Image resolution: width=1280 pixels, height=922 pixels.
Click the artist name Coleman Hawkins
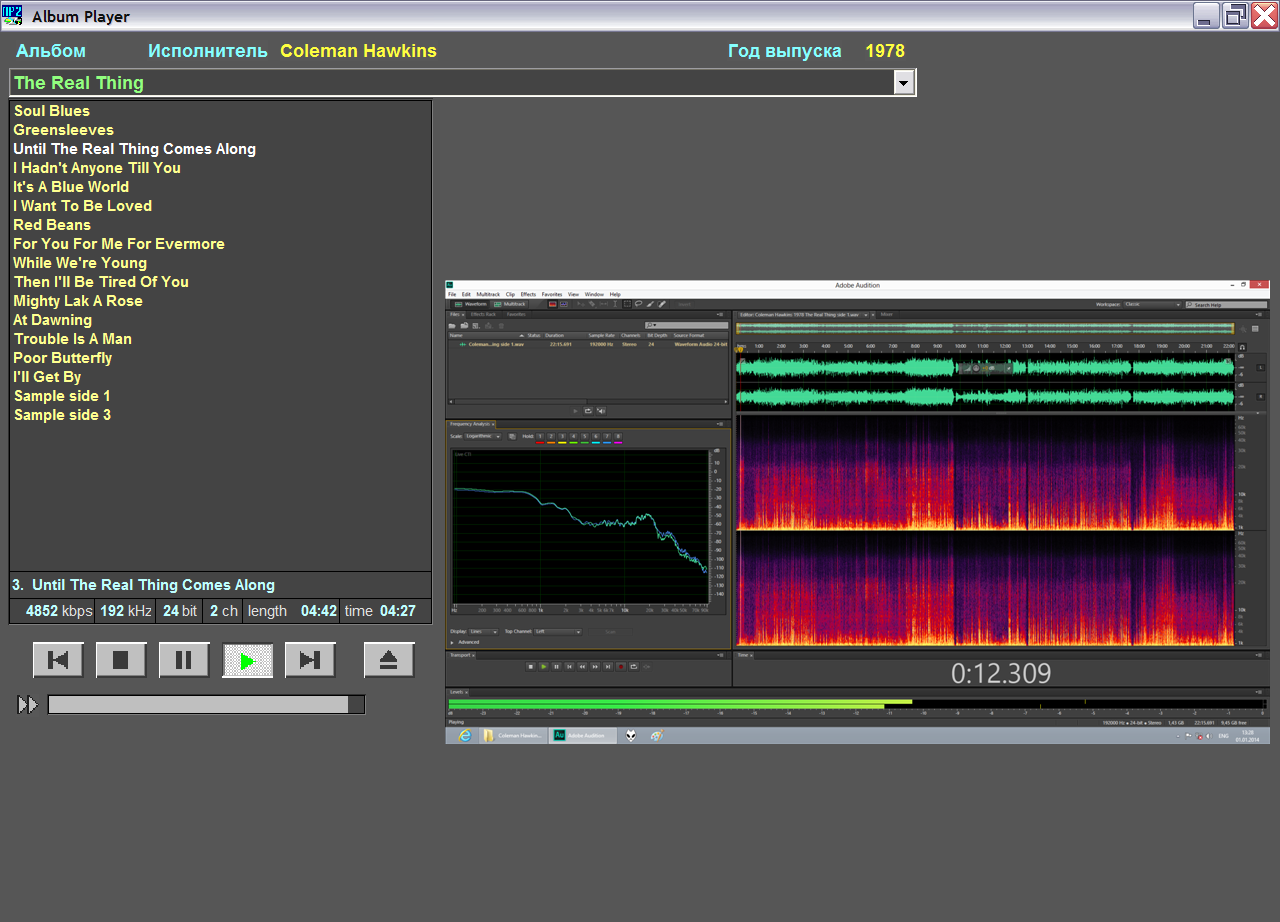click(x=358, y=51)
